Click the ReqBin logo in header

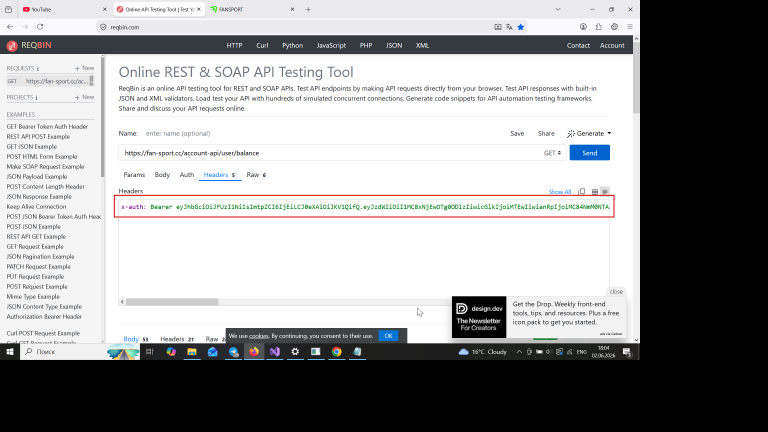28,45
